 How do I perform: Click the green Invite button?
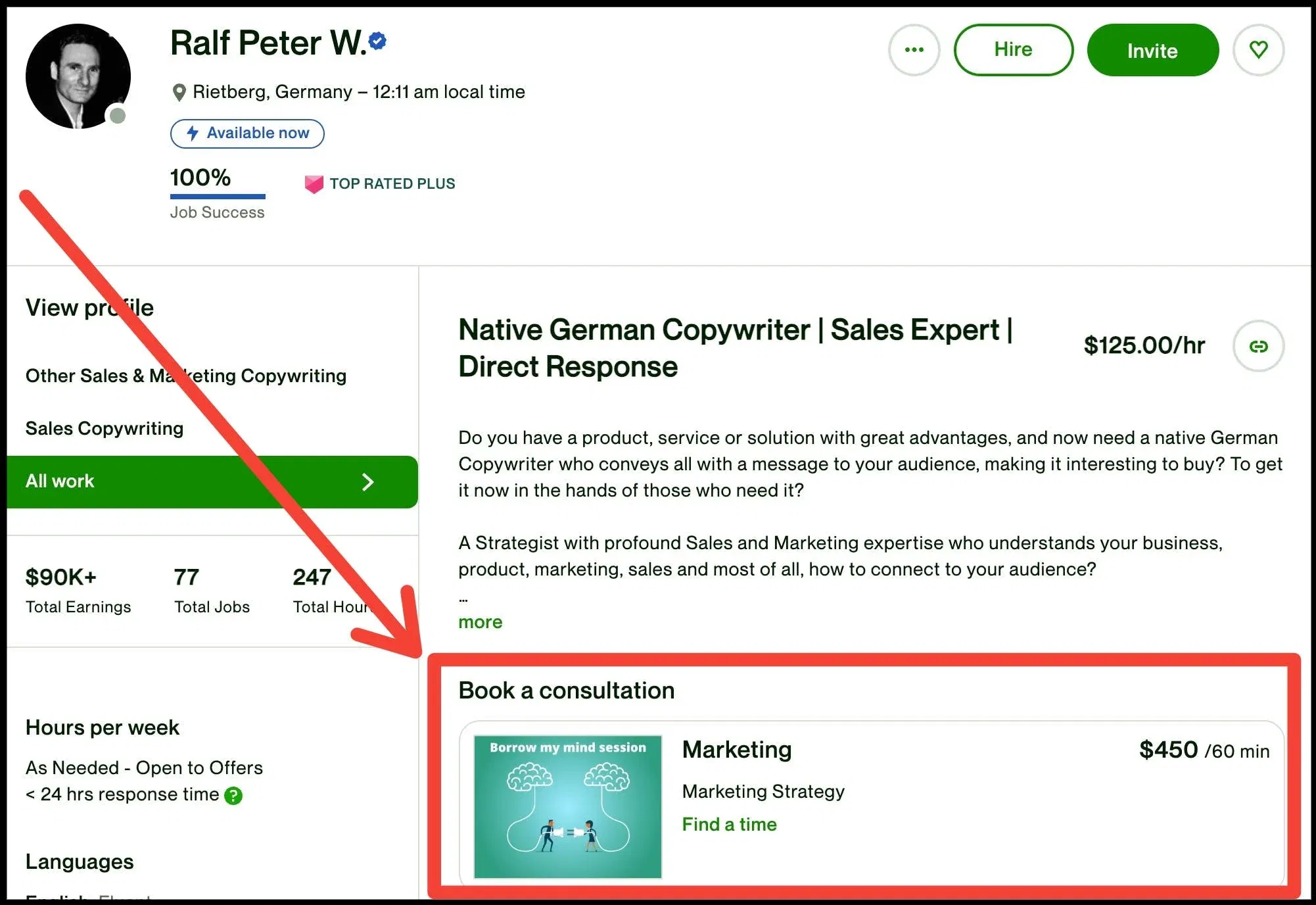[1153, 50]
